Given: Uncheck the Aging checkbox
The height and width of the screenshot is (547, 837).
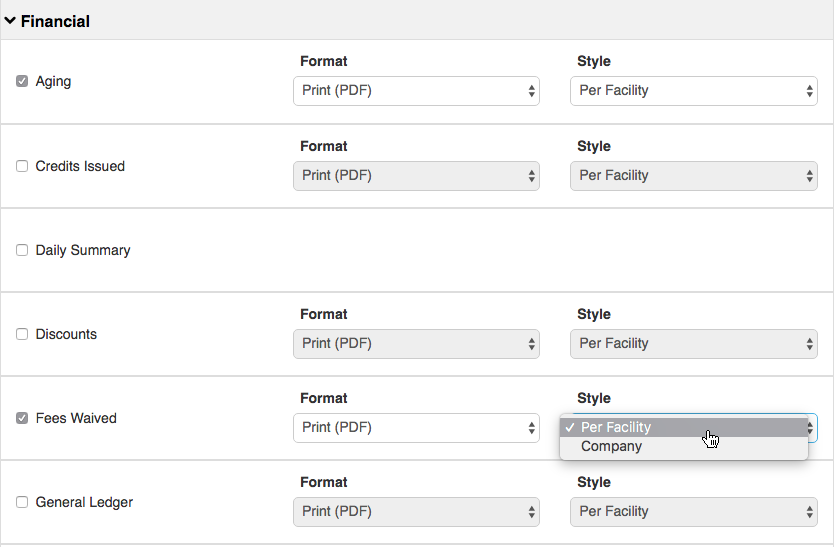Looking at the screenshot, I should point(22,81).
